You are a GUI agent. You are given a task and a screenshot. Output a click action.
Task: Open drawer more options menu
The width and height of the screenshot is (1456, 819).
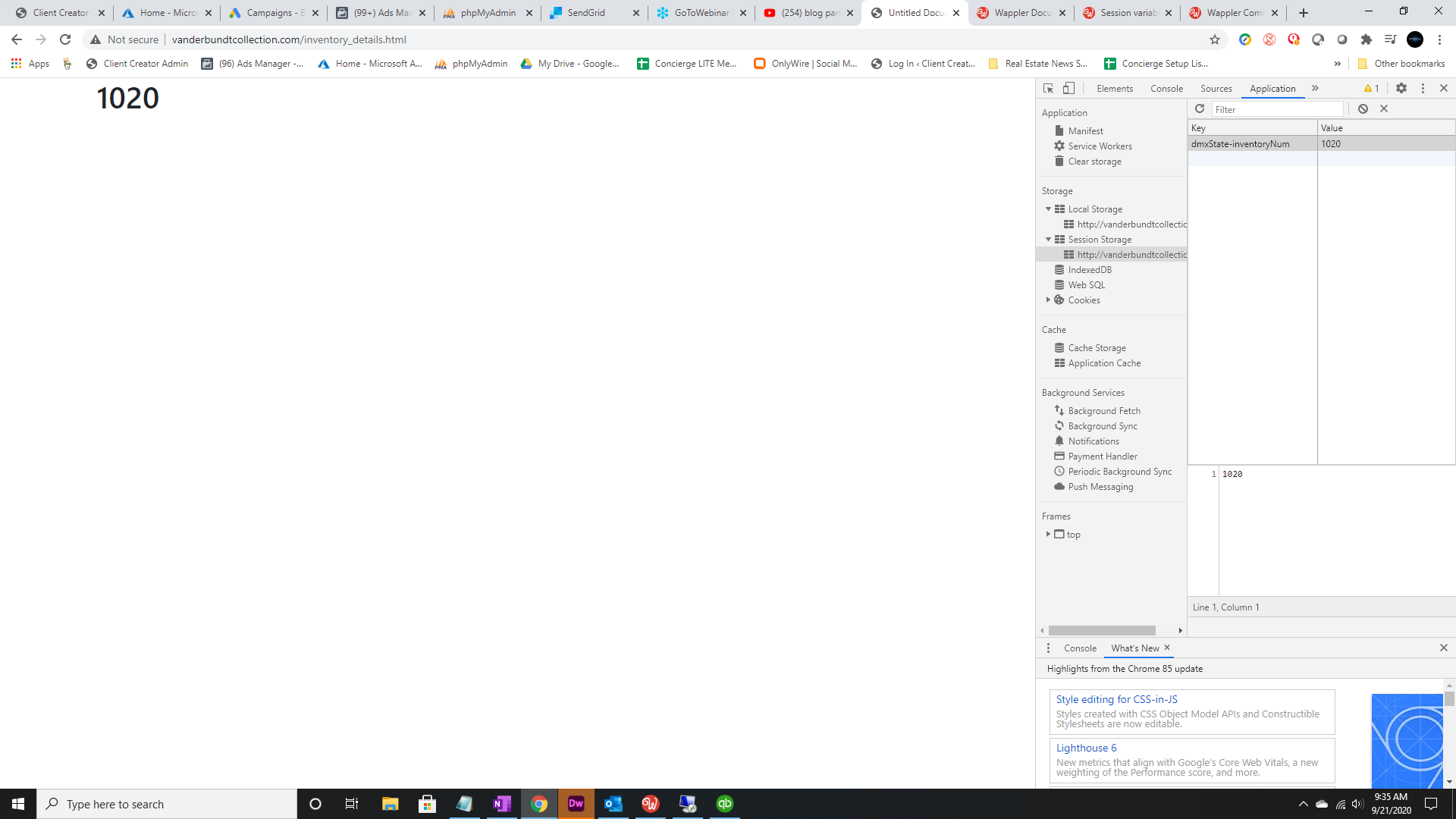tap(1048, 648)
